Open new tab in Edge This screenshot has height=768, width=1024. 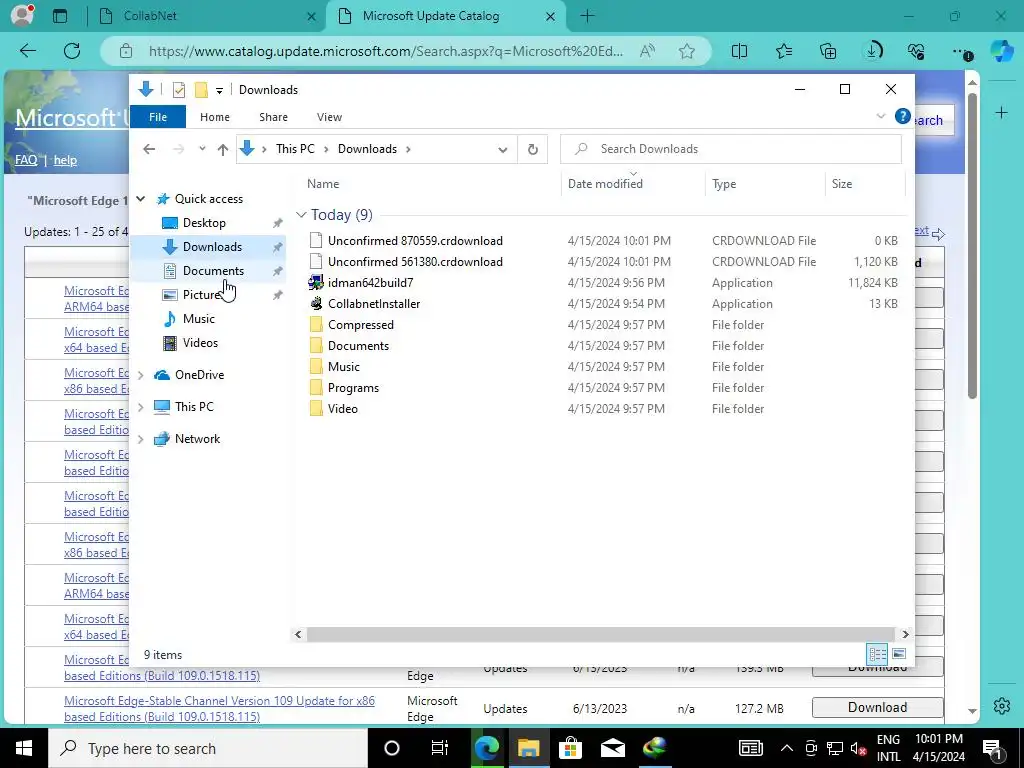[x=587, y=16]
